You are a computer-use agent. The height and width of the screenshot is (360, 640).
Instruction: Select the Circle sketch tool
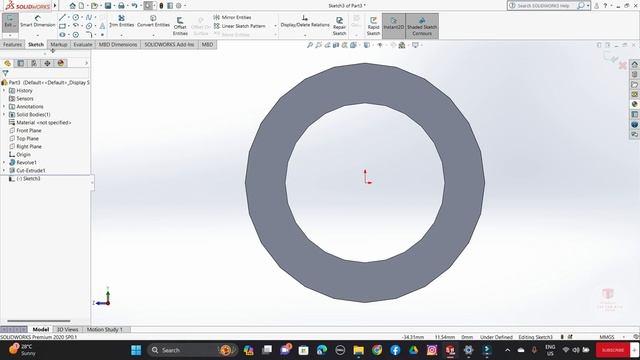[x=76, y=18]
